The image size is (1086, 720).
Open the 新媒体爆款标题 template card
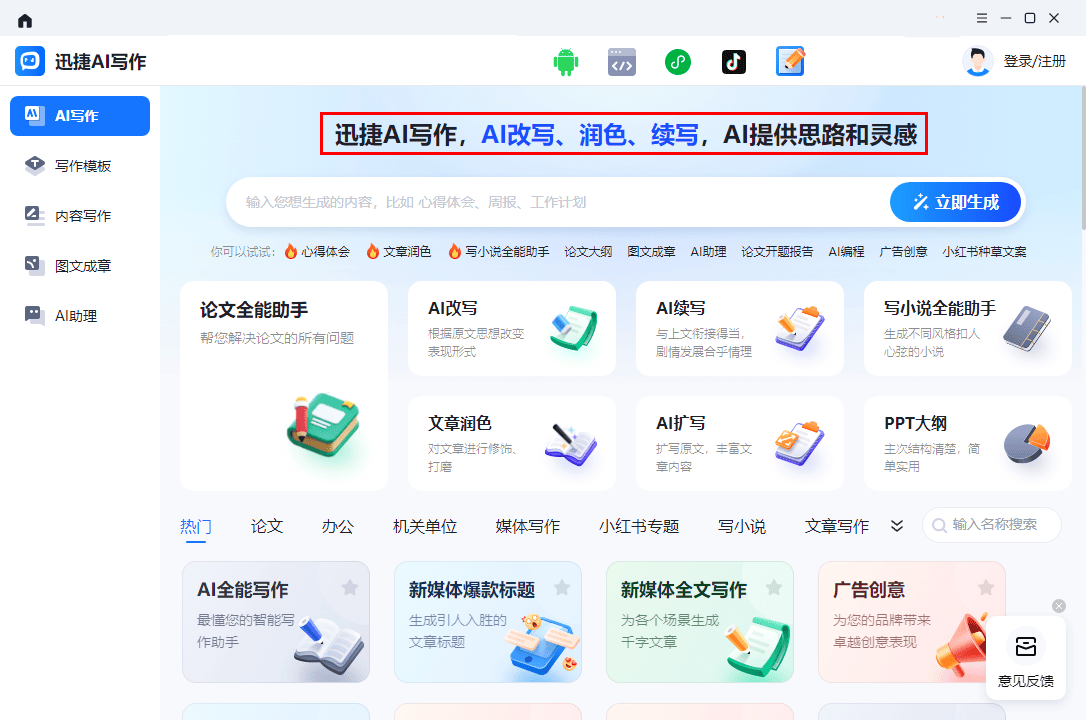pos(488,622)
